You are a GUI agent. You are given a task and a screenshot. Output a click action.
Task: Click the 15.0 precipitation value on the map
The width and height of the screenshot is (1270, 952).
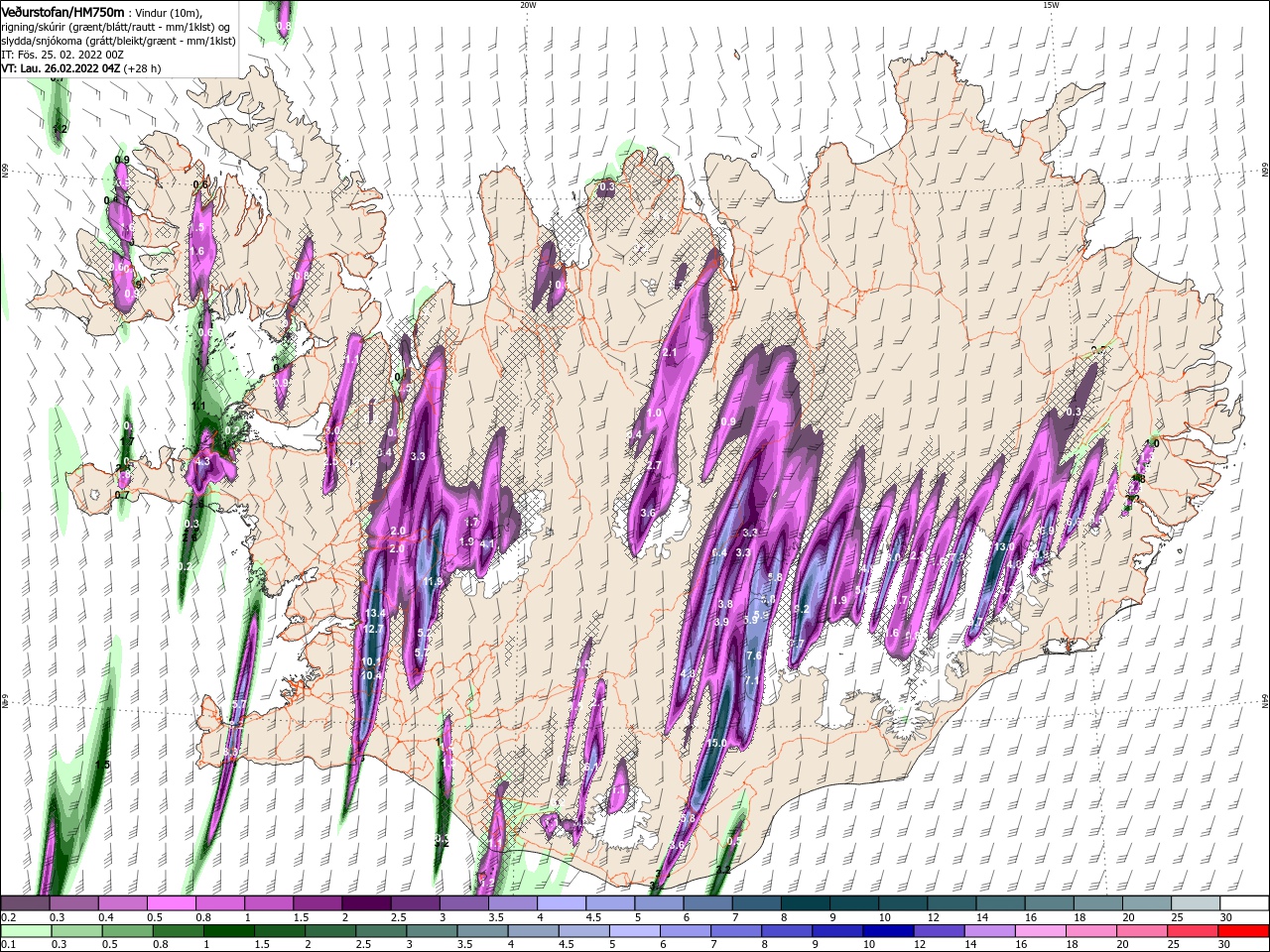tap(716, 743)
